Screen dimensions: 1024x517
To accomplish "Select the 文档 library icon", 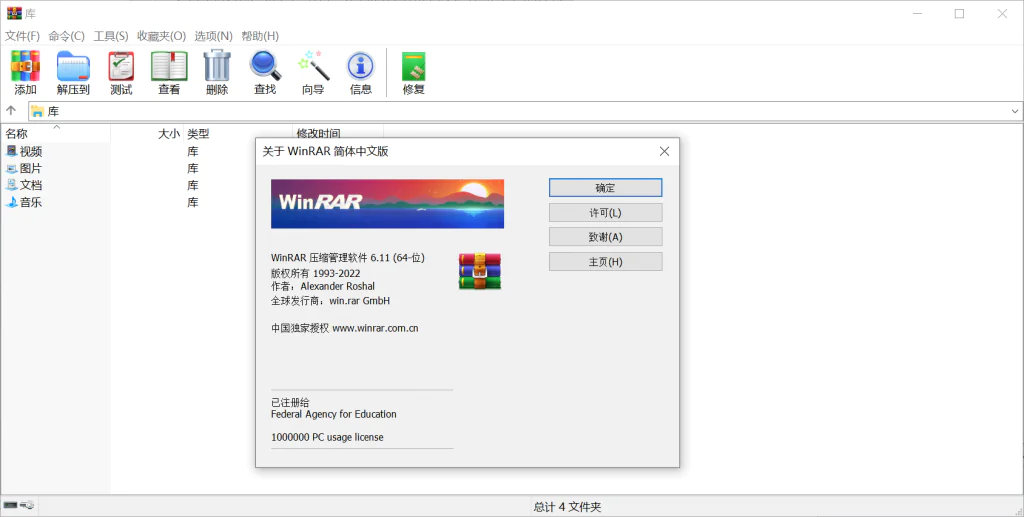I will pos(12,185).
